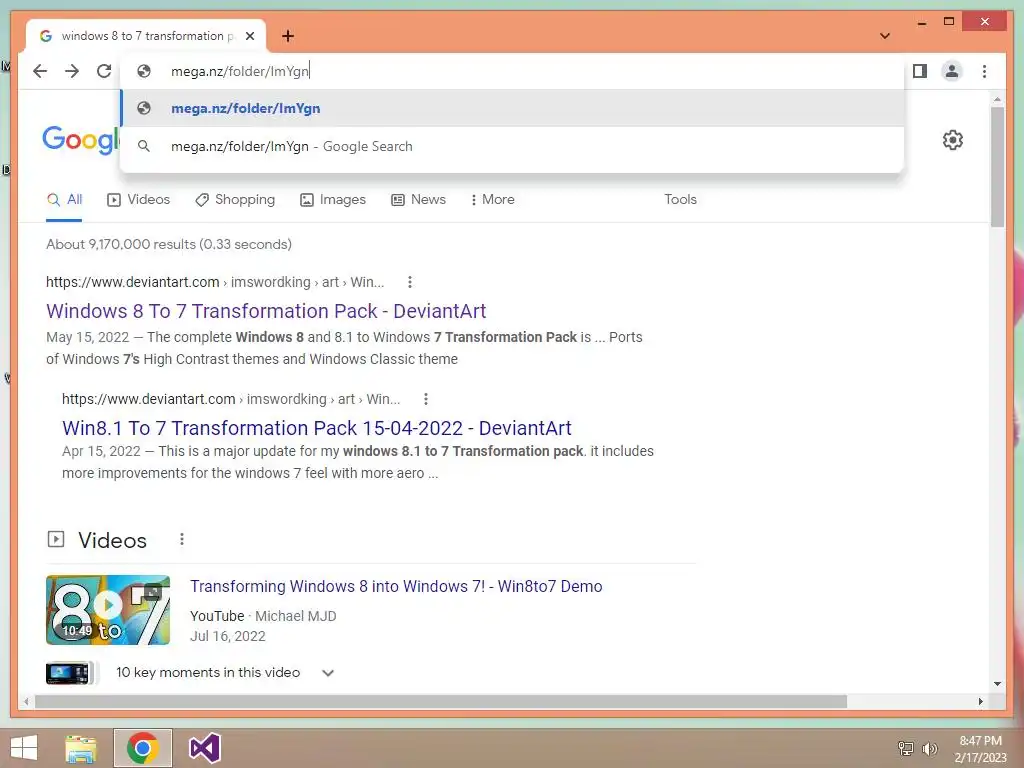Screen dimensions: 1024x768
Task: Reload the current page
Action: (x=104, y=71)
